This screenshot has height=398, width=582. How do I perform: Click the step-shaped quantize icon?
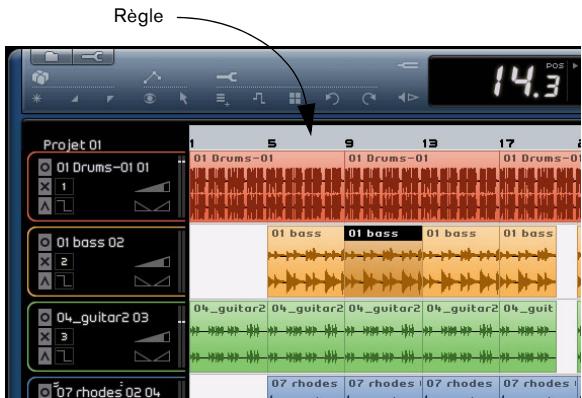click(259, 98)
